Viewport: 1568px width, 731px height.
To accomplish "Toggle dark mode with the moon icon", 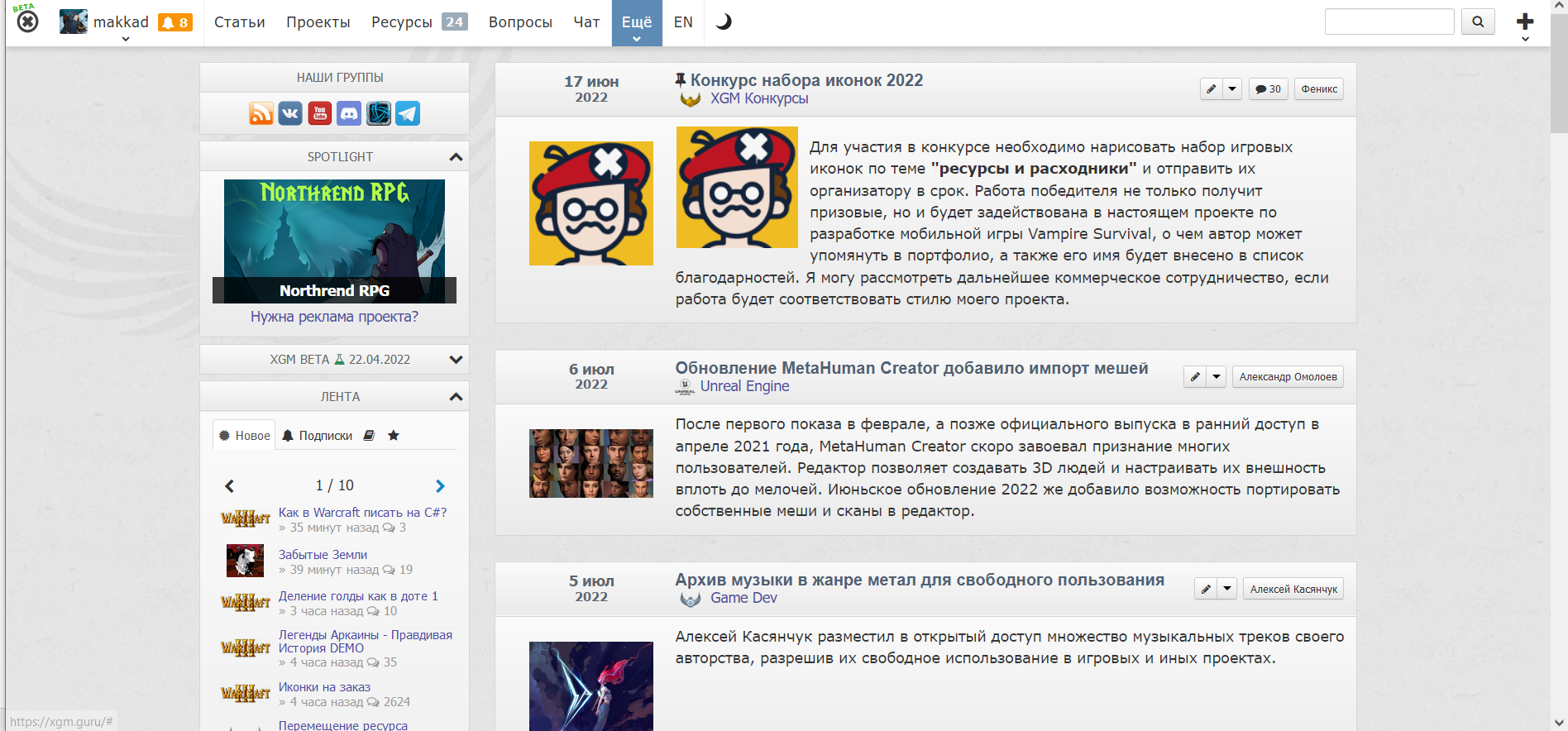I will 724,21.
